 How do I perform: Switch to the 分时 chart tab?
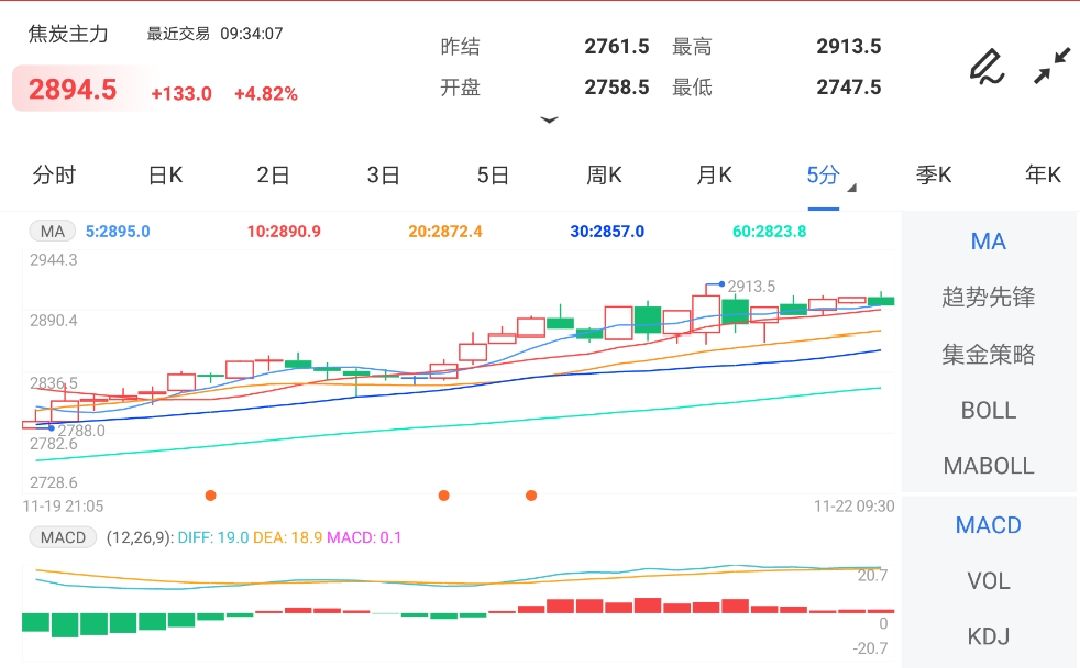tap(55, 174)
